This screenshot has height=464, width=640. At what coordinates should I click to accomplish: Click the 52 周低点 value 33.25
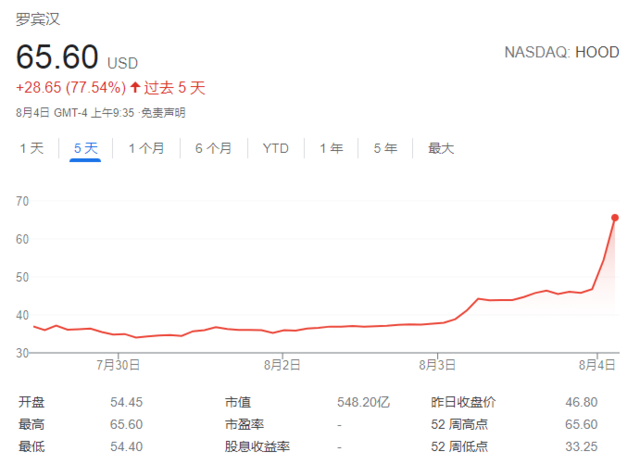(x=581, y=446)
